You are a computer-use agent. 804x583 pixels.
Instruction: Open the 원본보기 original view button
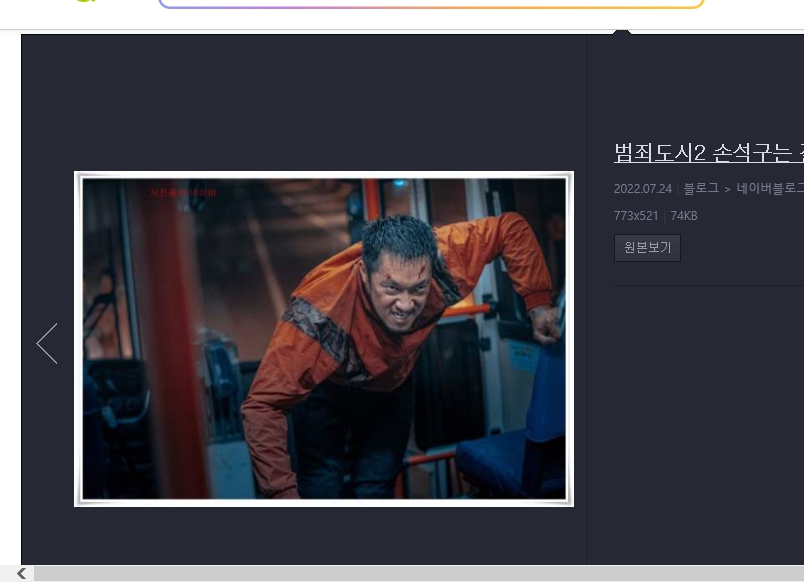click(x=647, y=248)
